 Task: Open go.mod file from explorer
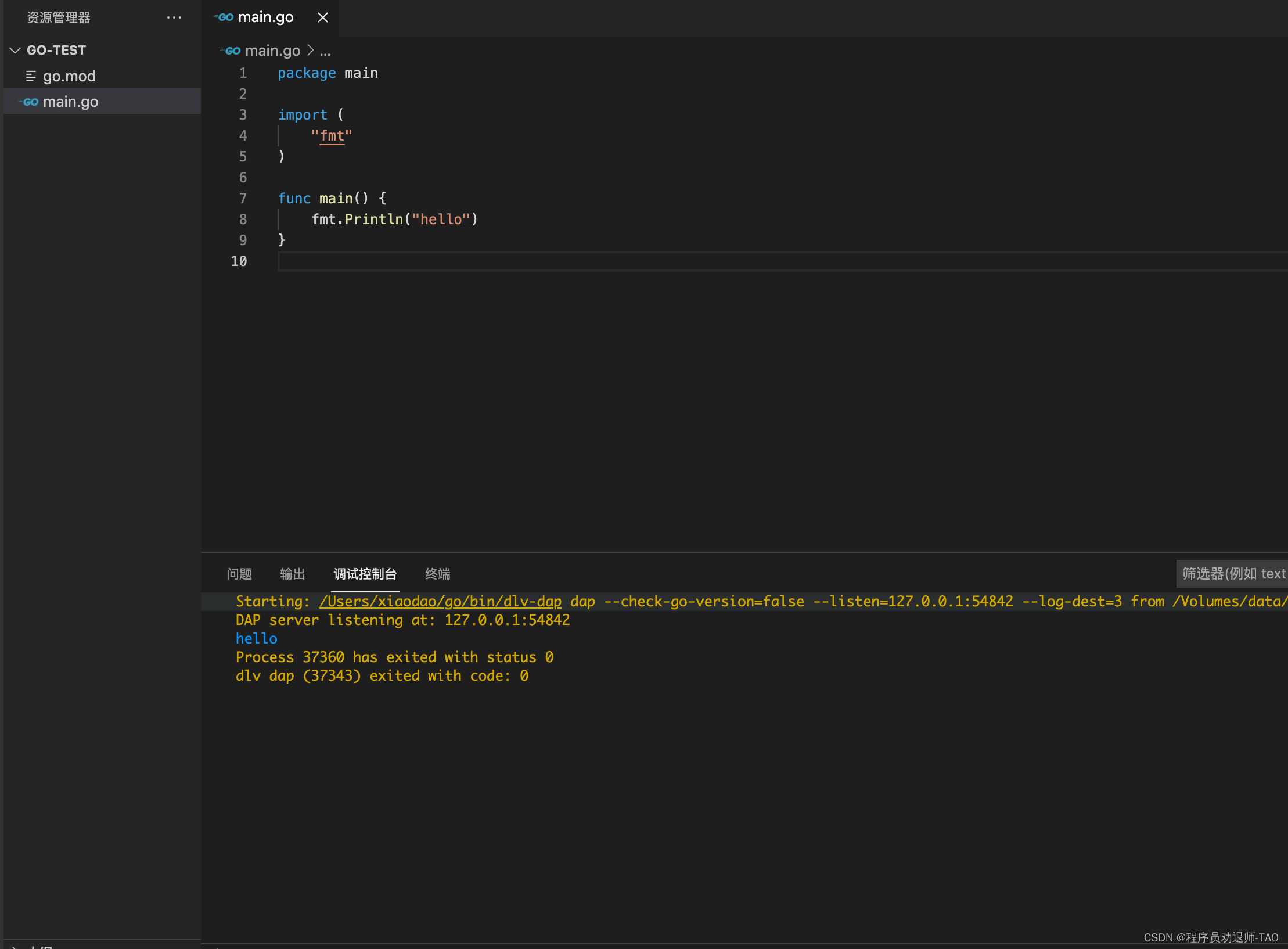pyautogui.click(x=69, y=76)
